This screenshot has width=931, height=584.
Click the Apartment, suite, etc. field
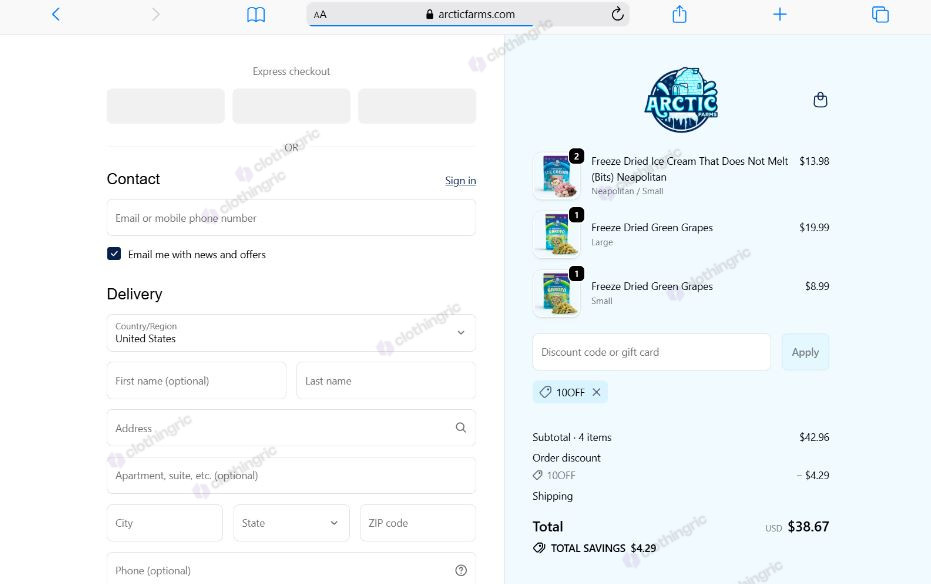tap(291, 475)
